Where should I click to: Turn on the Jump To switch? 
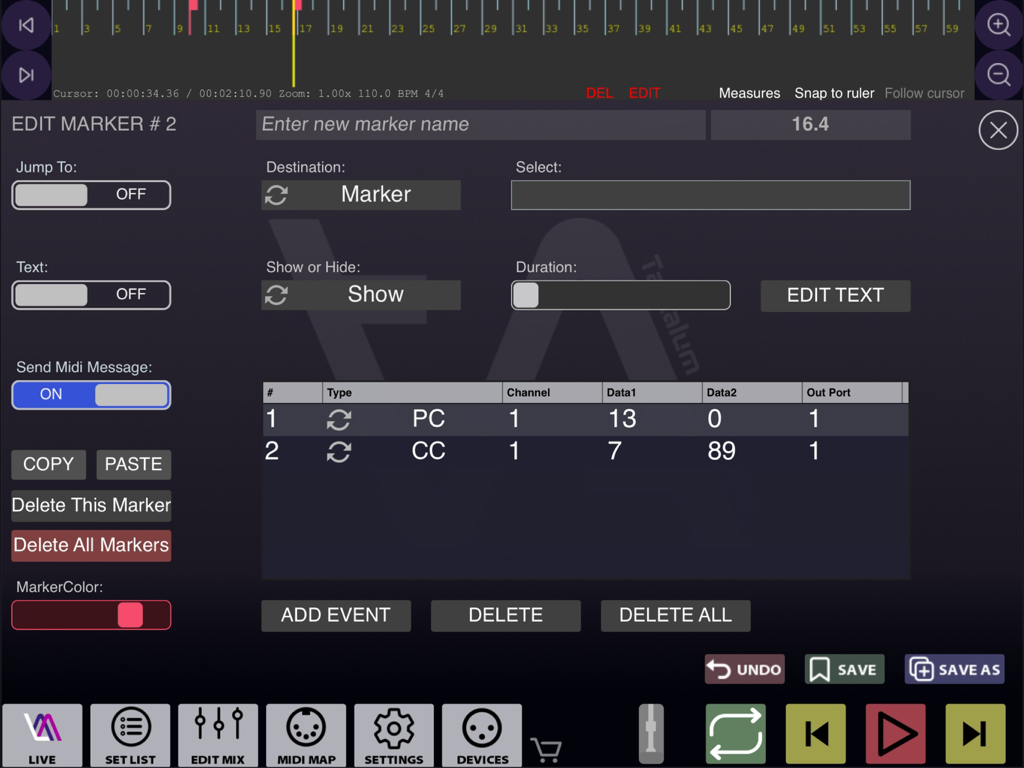click(x=91, y=194)
